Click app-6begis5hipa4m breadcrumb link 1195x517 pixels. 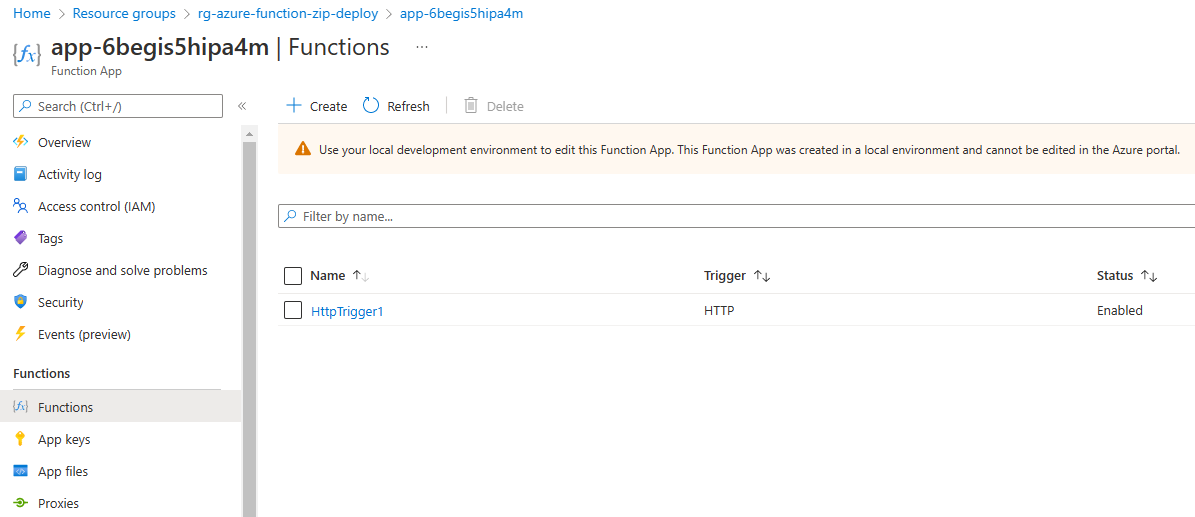461,14
